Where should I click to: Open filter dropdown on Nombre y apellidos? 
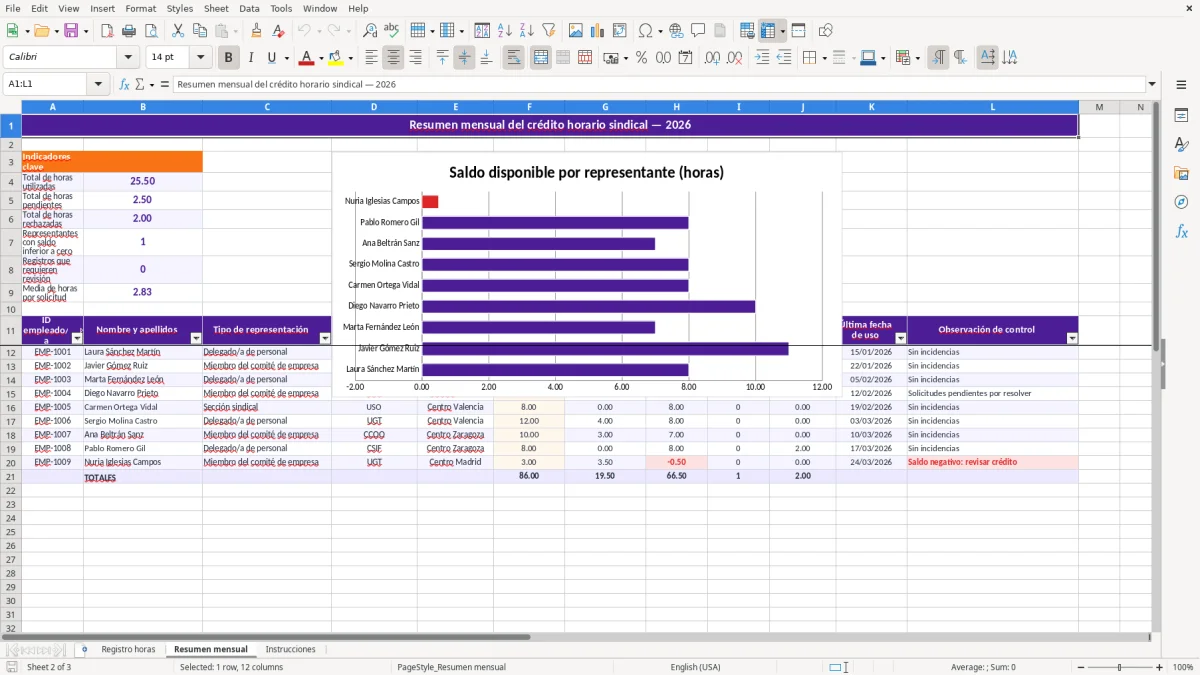pos(196,338)
